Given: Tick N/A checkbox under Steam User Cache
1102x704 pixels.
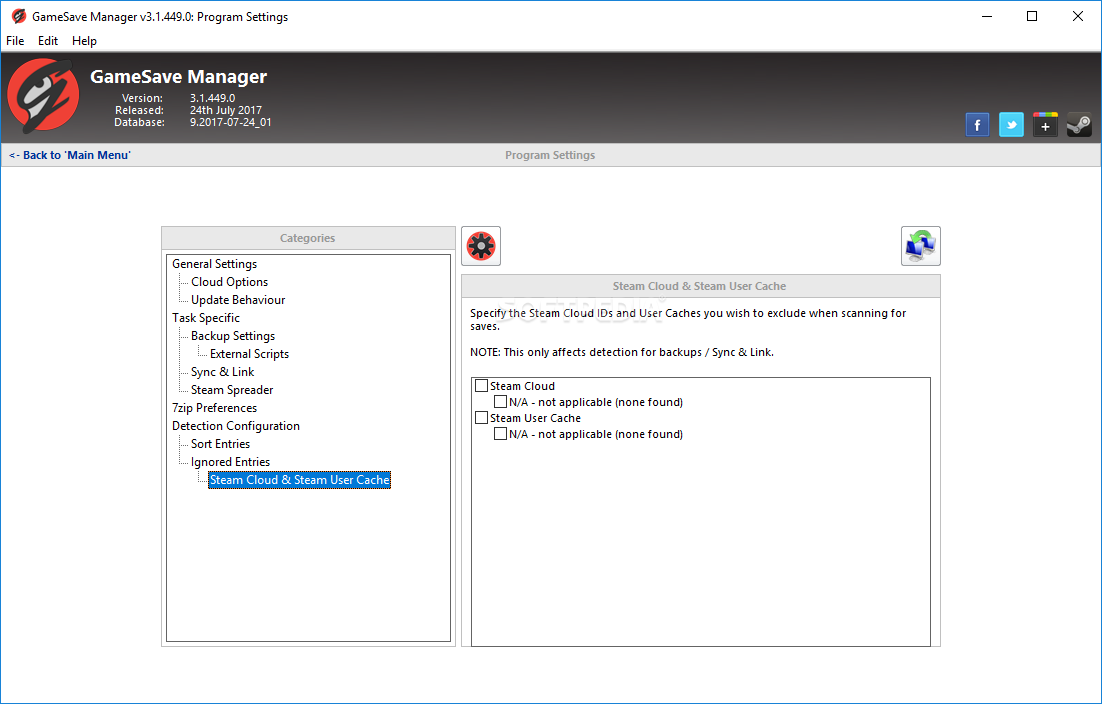Looking at the screenshot, I should (x=500, y=434).
